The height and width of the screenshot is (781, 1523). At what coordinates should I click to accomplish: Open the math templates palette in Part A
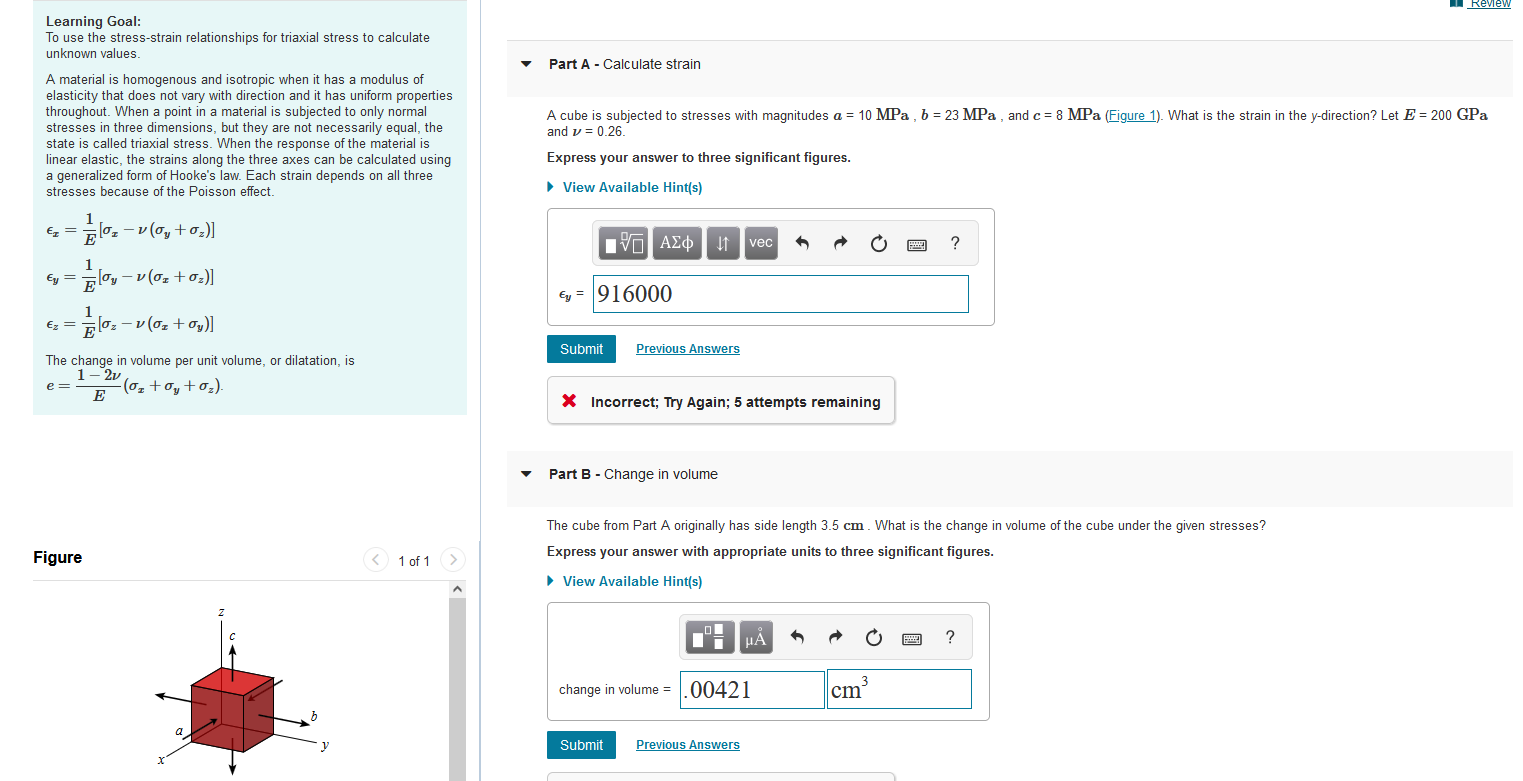pyautogui.click(x=622, y=242)
